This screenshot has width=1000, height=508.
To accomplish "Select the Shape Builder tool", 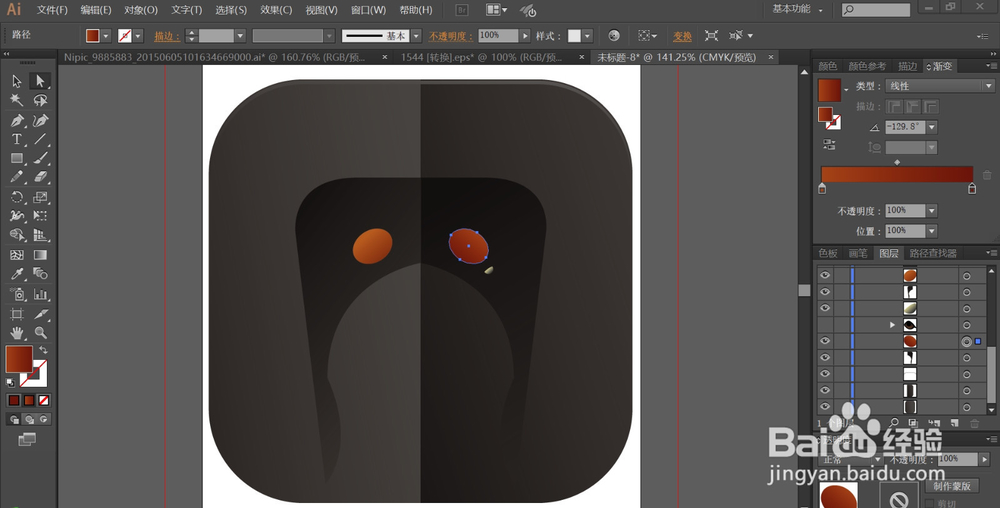I will point(17,235).
